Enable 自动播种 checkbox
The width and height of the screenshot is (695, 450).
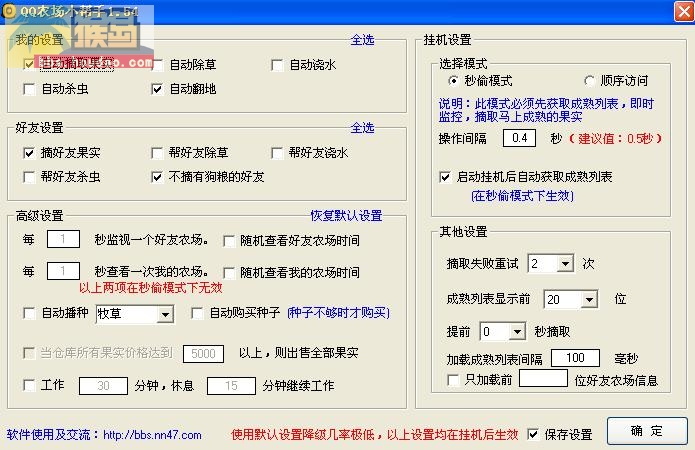29,313
